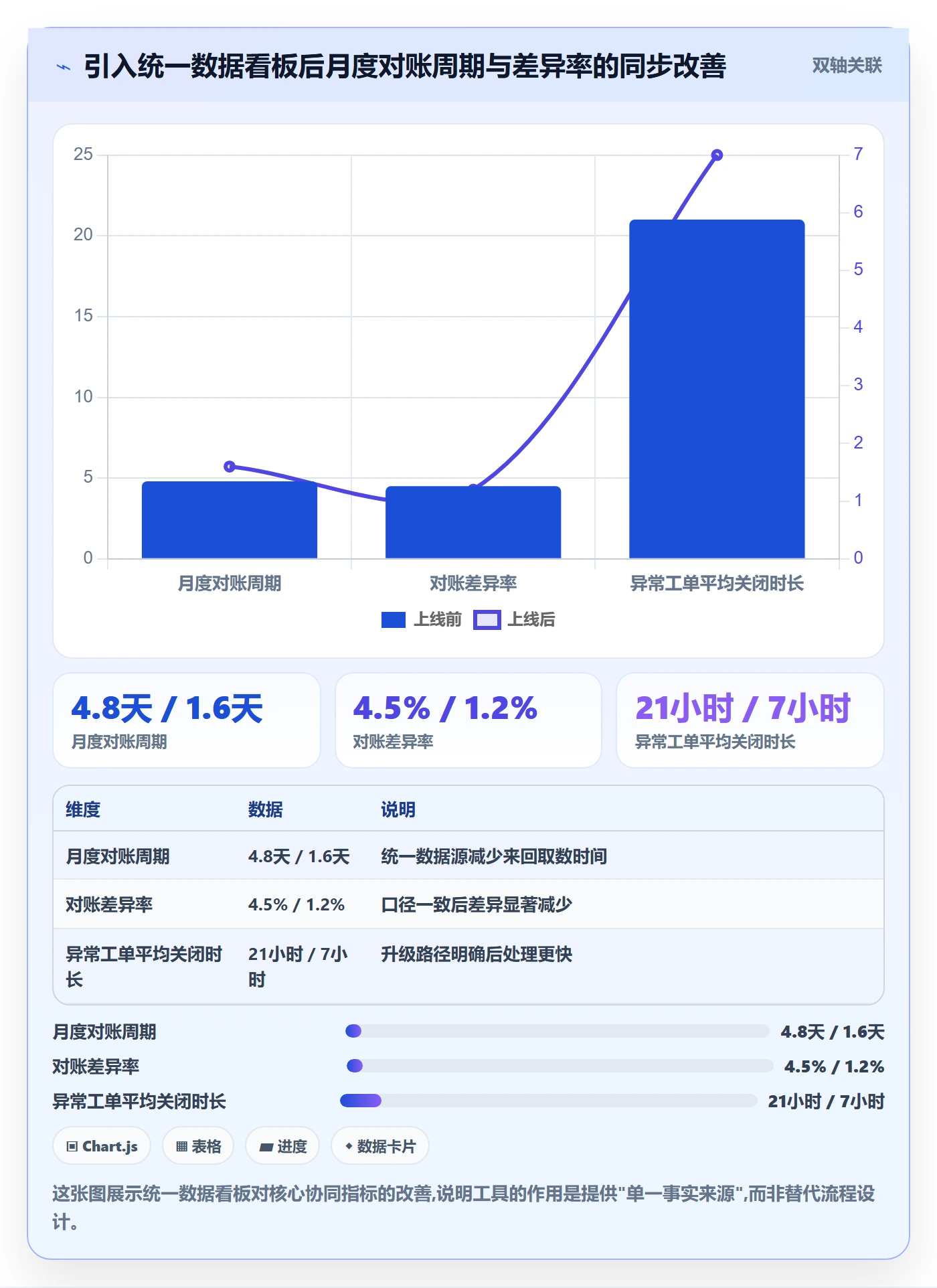937x1288 pixels.
Task: Click table cell 口径一致后差异显著减少
Action: click(x=477, y=904)
